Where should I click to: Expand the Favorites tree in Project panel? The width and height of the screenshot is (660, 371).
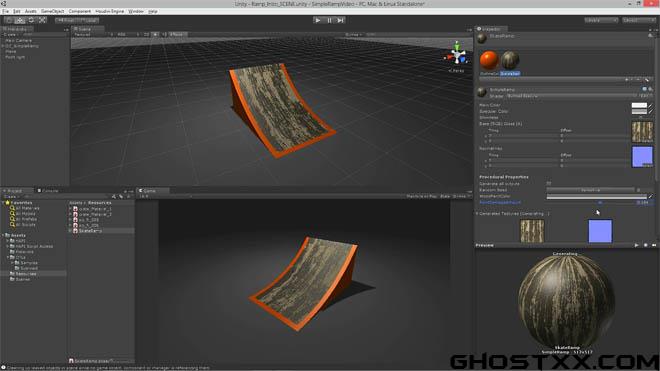(x=3, y=203)
